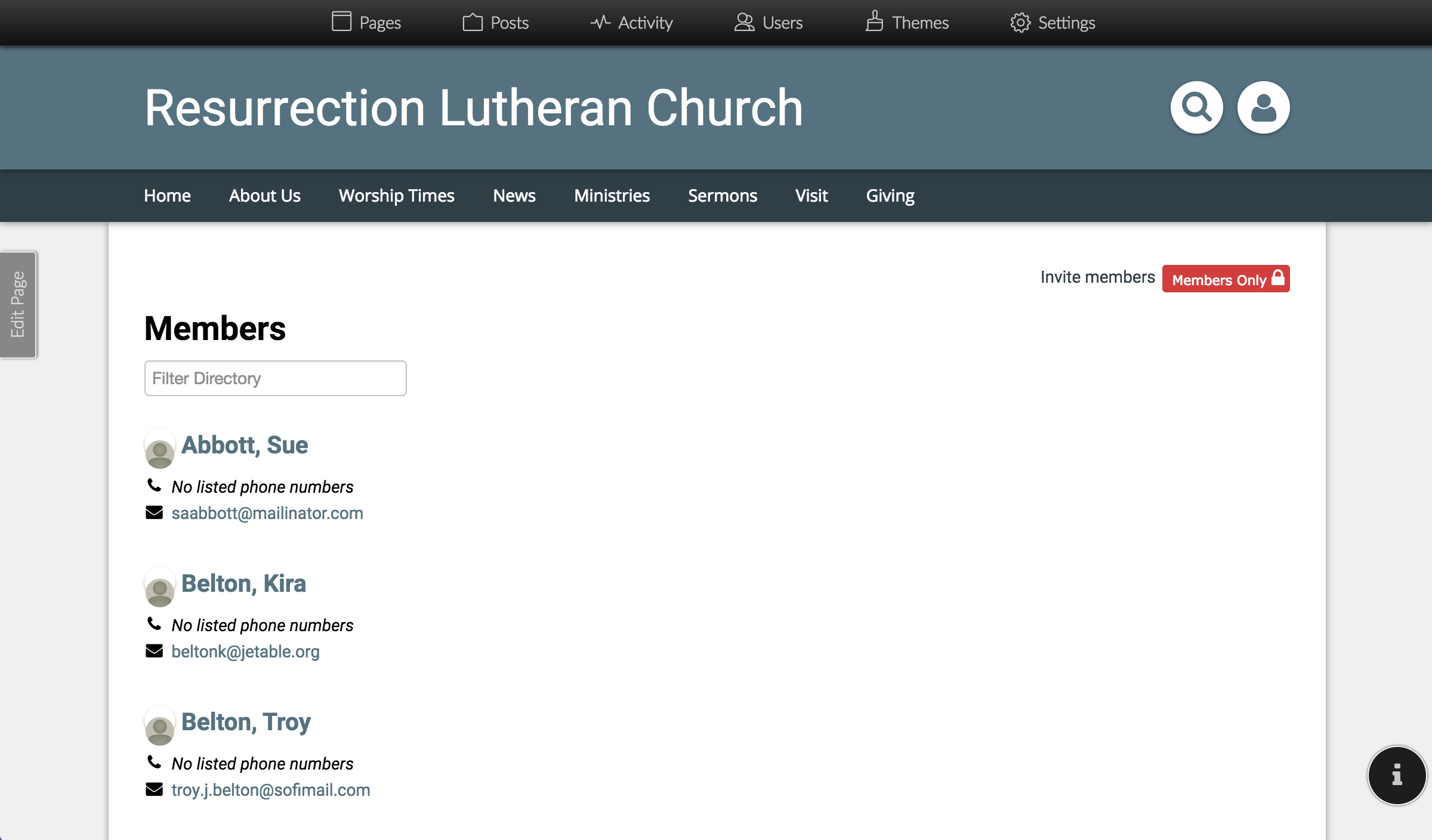Open the Pages panel icon
The image size is (1432, 840).
(x=341, y=21)
